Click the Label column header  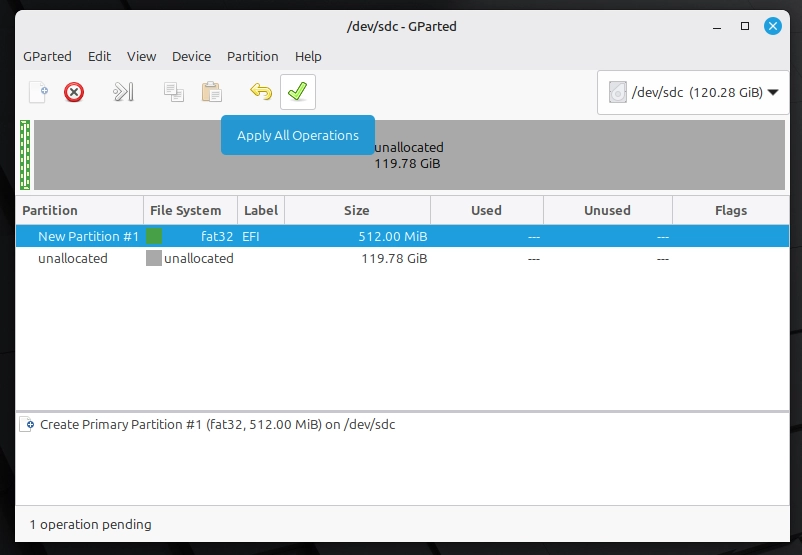coord(261,210)
